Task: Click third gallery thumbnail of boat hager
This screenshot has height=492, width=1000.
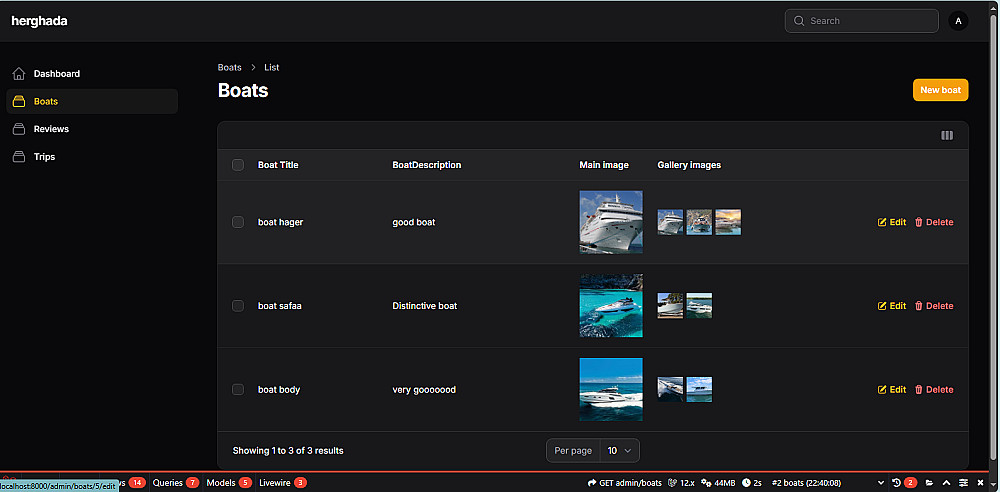Action: click(x=728, y=222)
